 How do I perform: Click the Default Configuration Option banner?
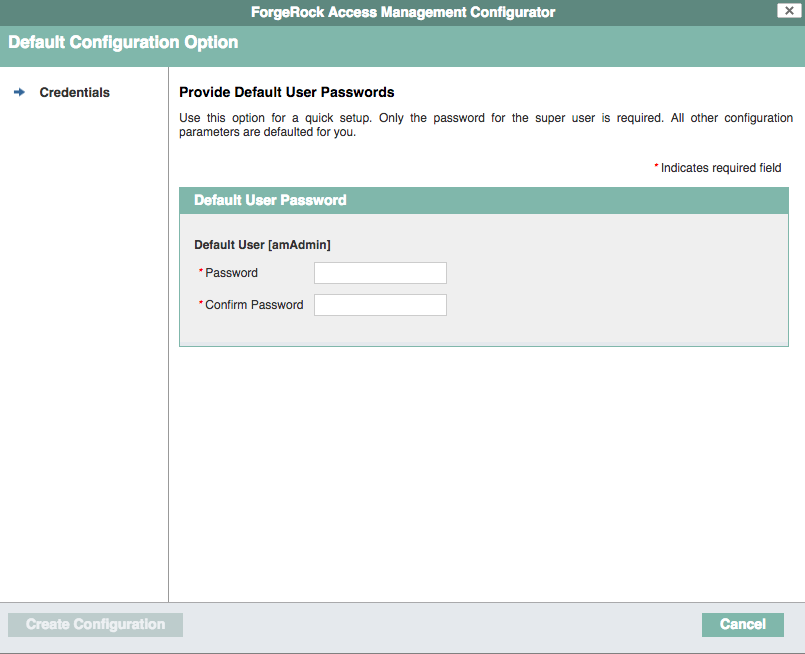[123, 42]
